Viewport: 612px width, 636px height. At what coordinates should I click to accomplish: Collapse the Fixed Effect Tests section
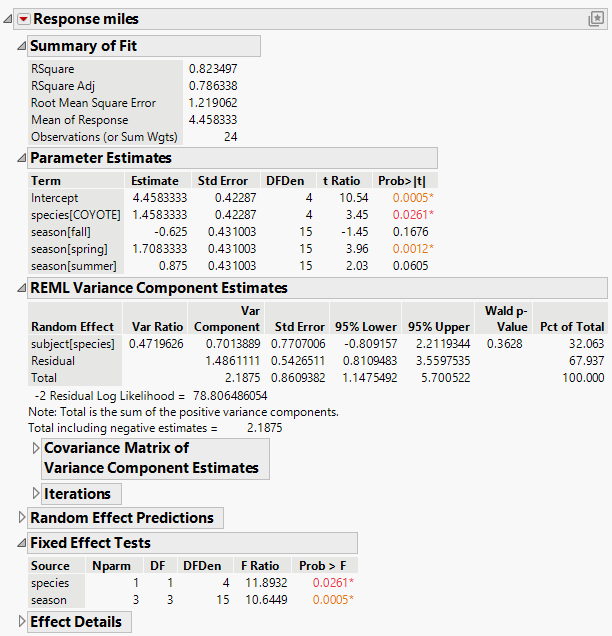(x=22, y=543)
